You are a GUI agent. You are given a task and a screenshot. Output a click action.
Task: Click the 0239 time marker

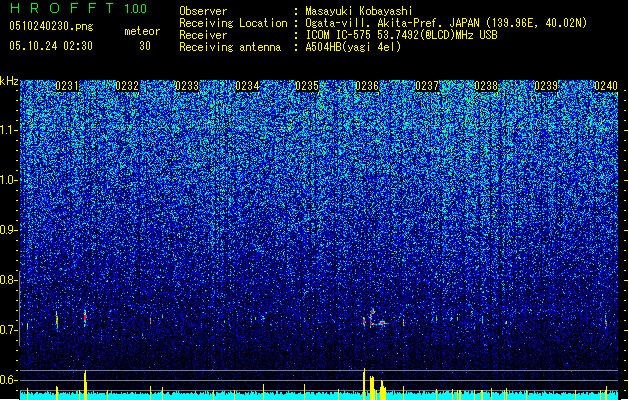[x=546, y=86]
